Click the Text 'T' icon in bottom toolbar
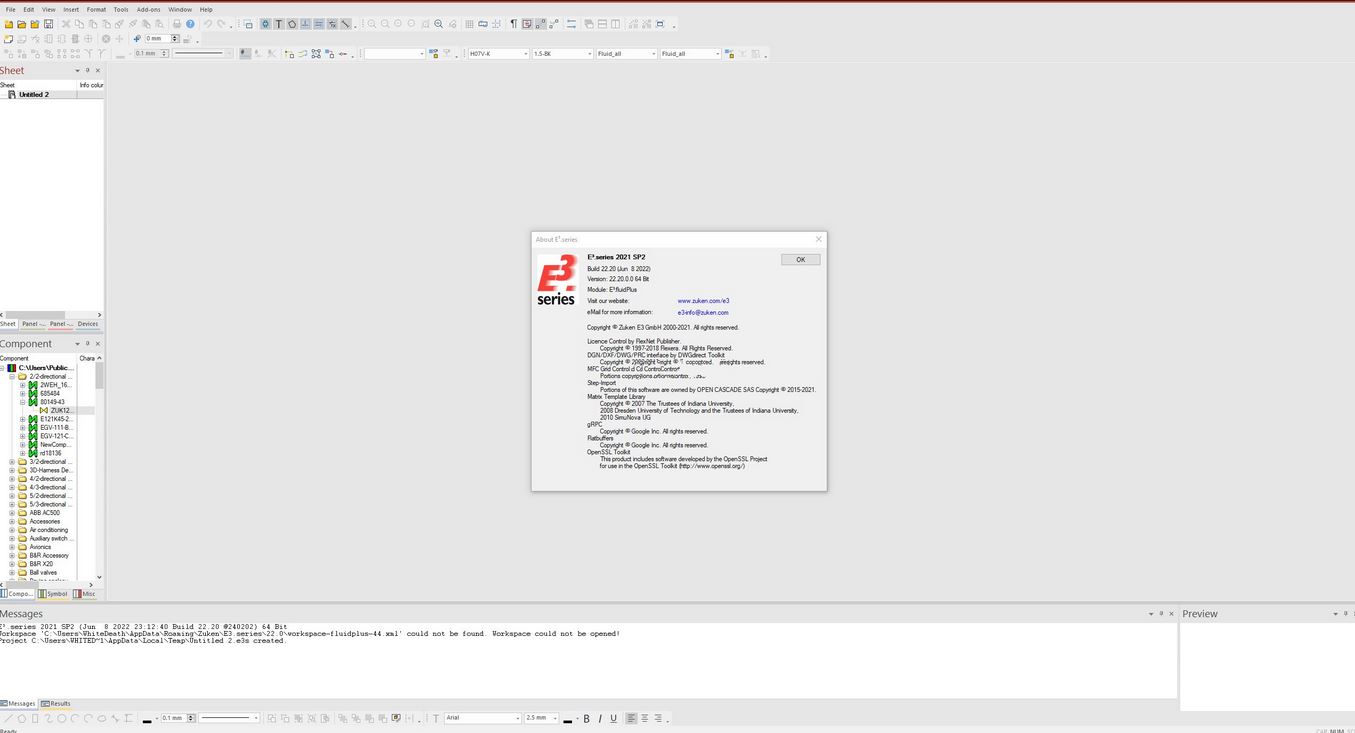The height and width of the screenshot is (733, 1355). (x=435, y=718)
